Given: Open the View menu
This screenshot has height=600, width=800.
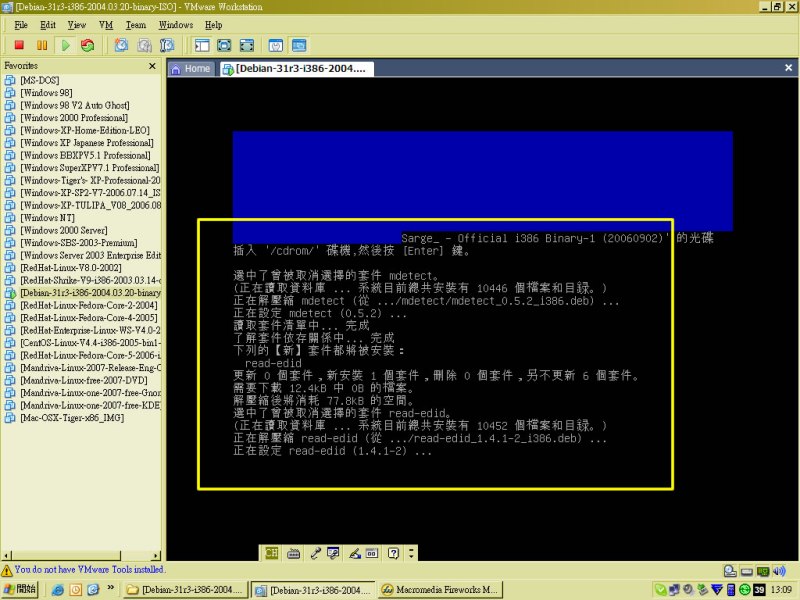Looking at the screenshot, I should (x=77, y=25).
